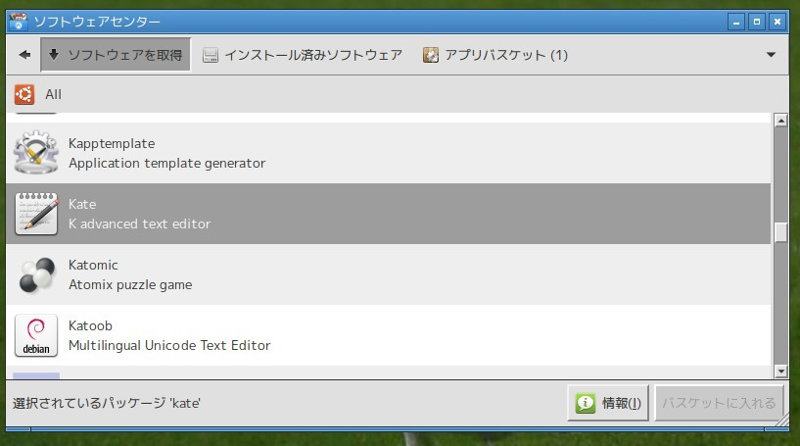Select the Kate list row

(x=388, y=213)
